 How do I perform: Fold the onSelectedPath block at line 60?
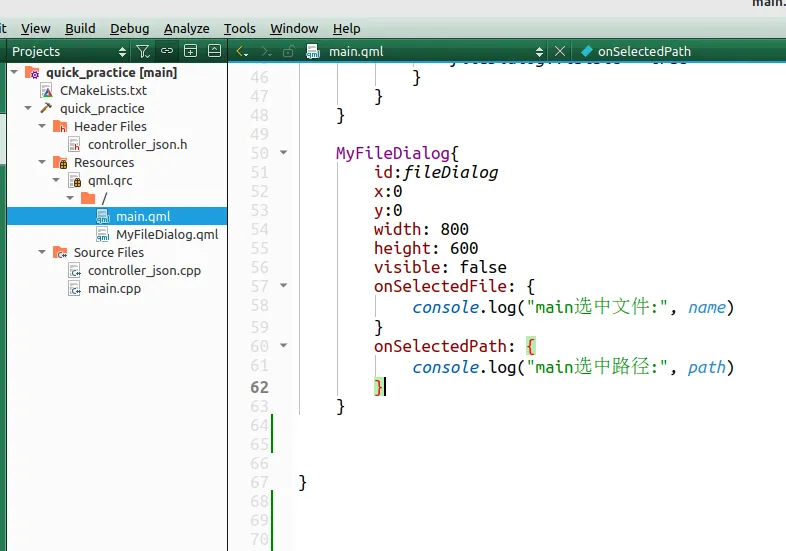[284, 345]
